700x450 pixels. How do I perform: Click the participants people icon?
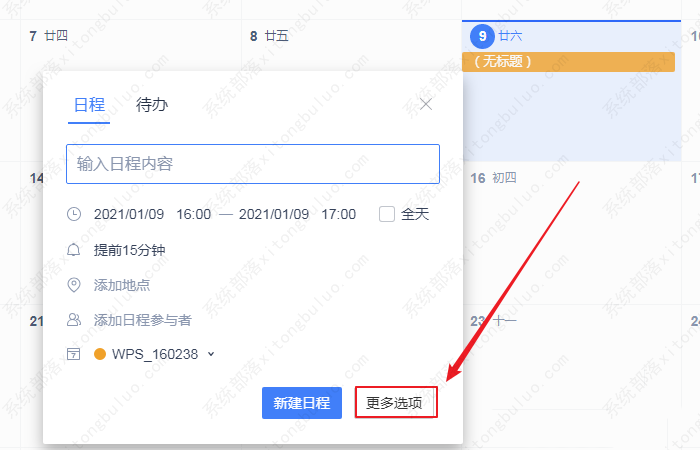tap(74, 320)
